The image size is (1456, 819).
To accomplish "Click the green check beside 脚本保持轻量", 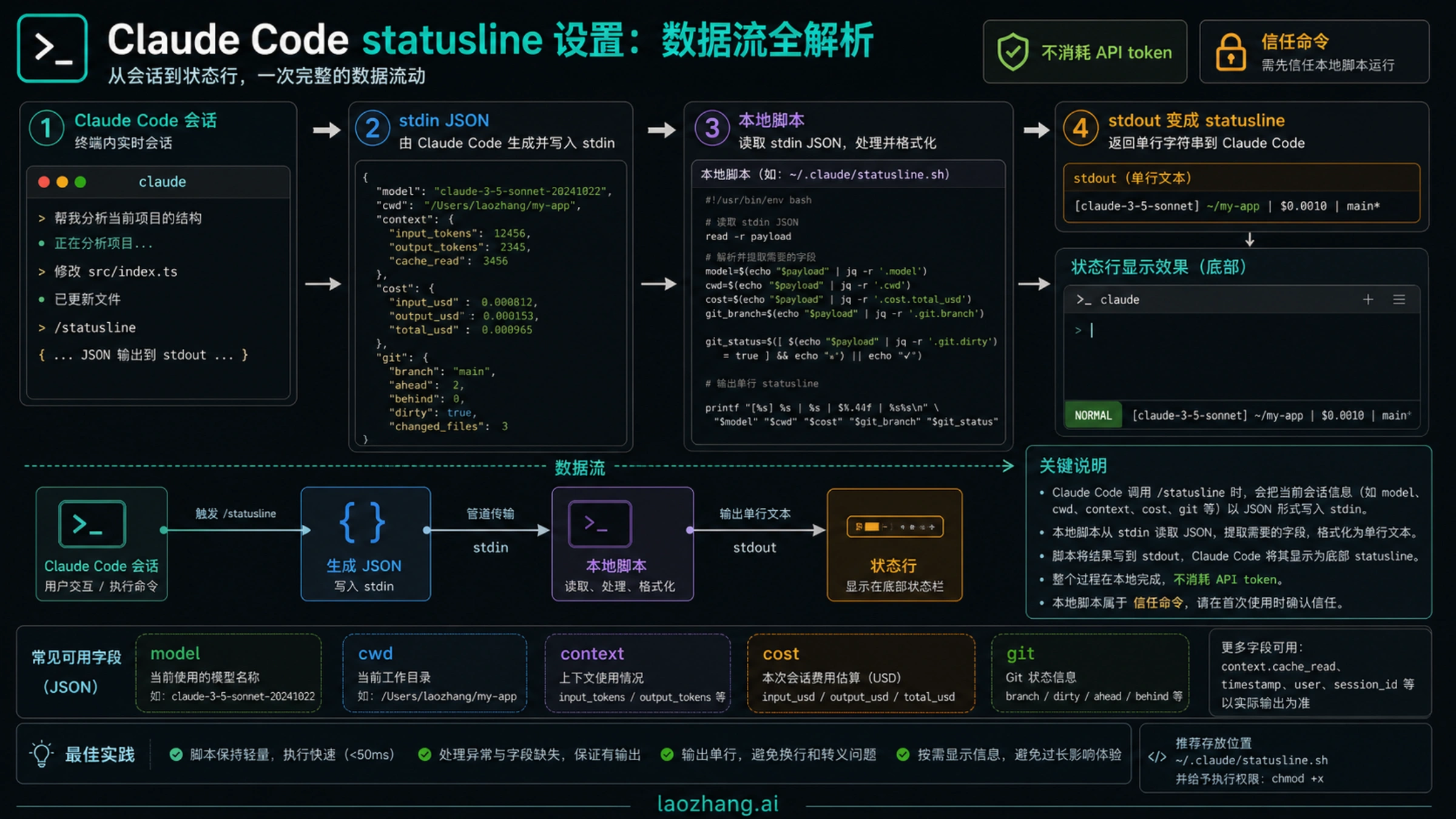I will pos(176,754).
